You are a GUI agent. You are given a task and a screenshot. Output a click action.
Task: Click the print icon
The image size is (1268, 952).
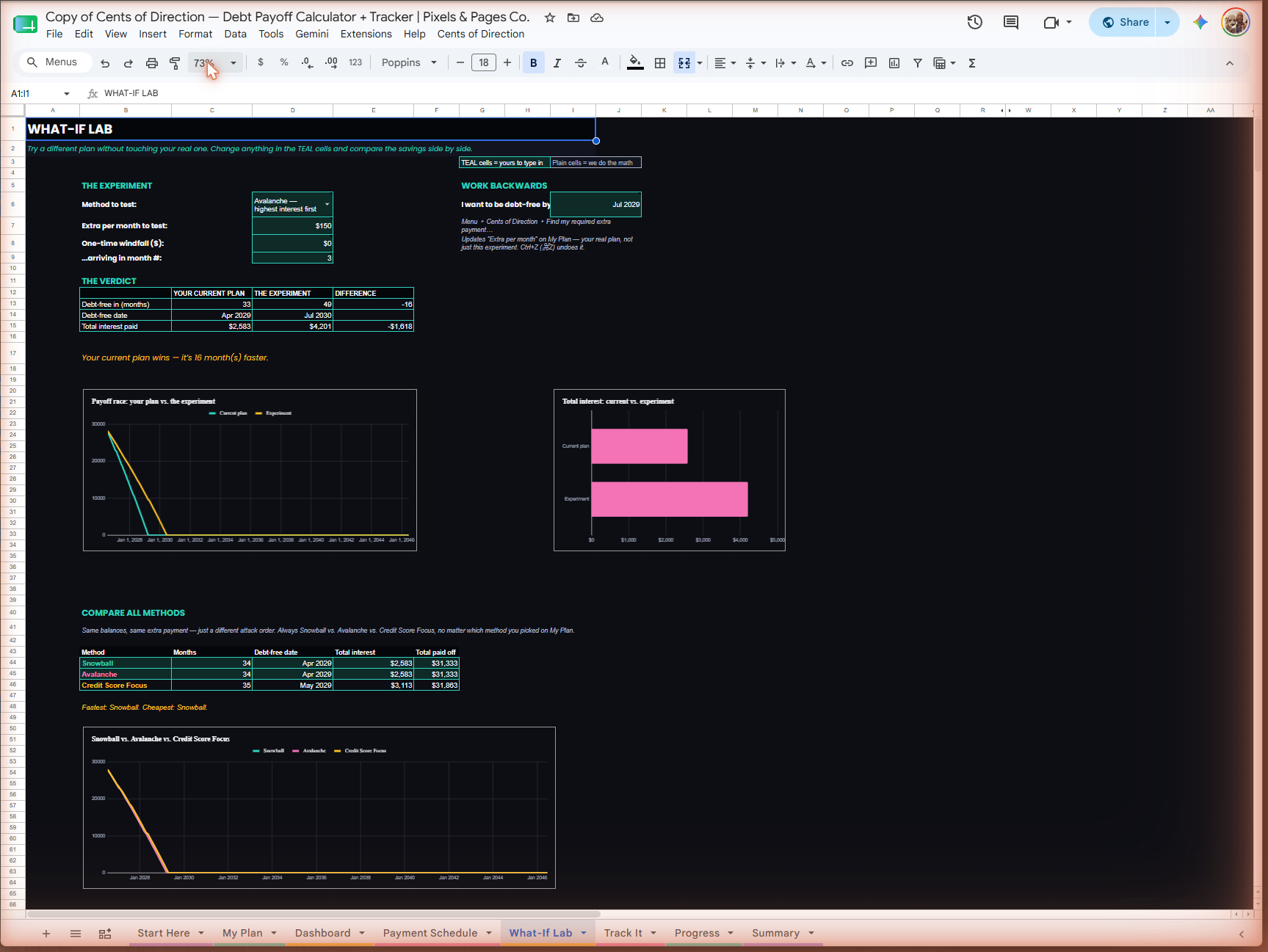pos(152,63)
